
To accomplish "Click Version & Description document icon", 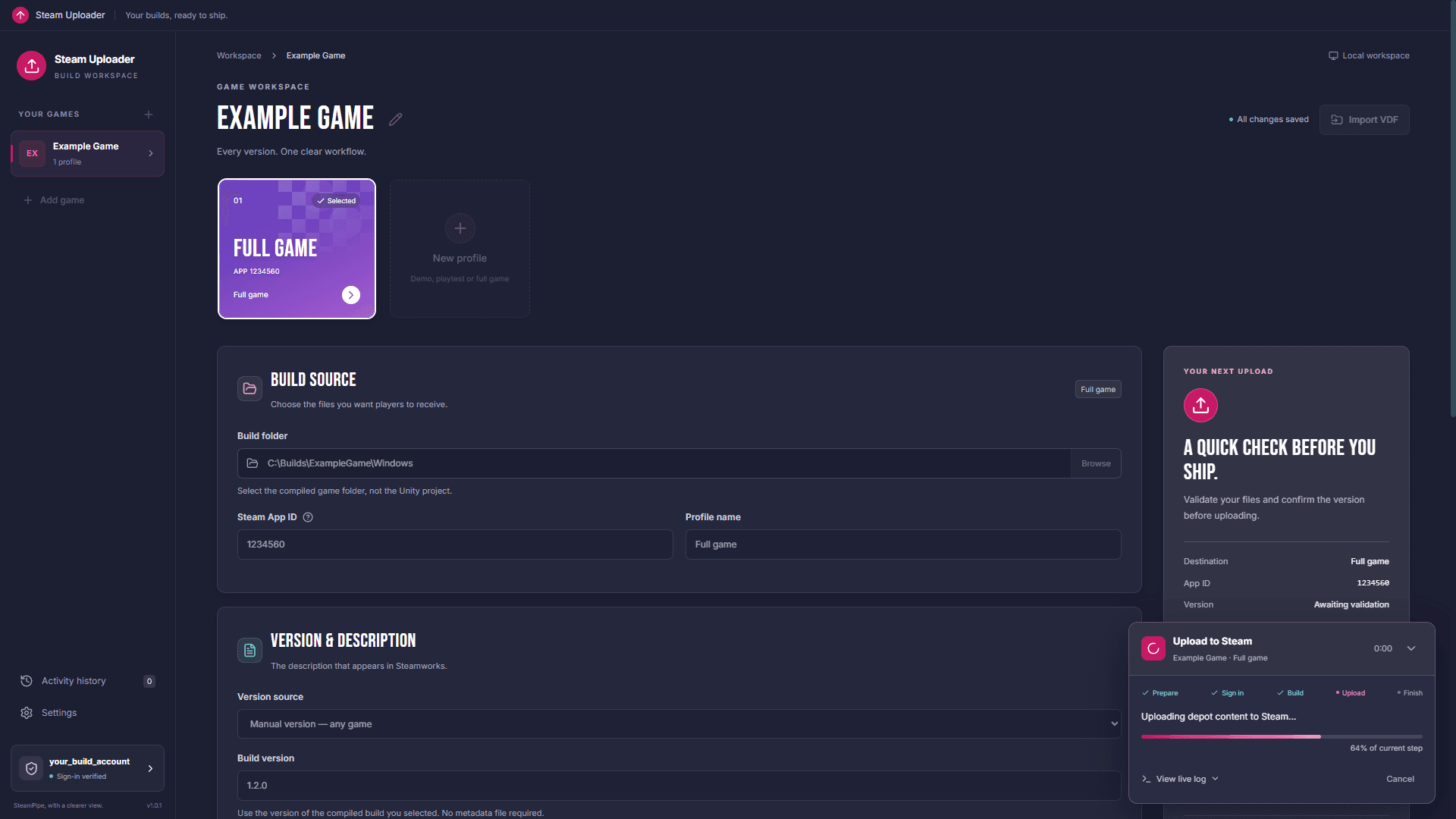I will coord(249,650).
